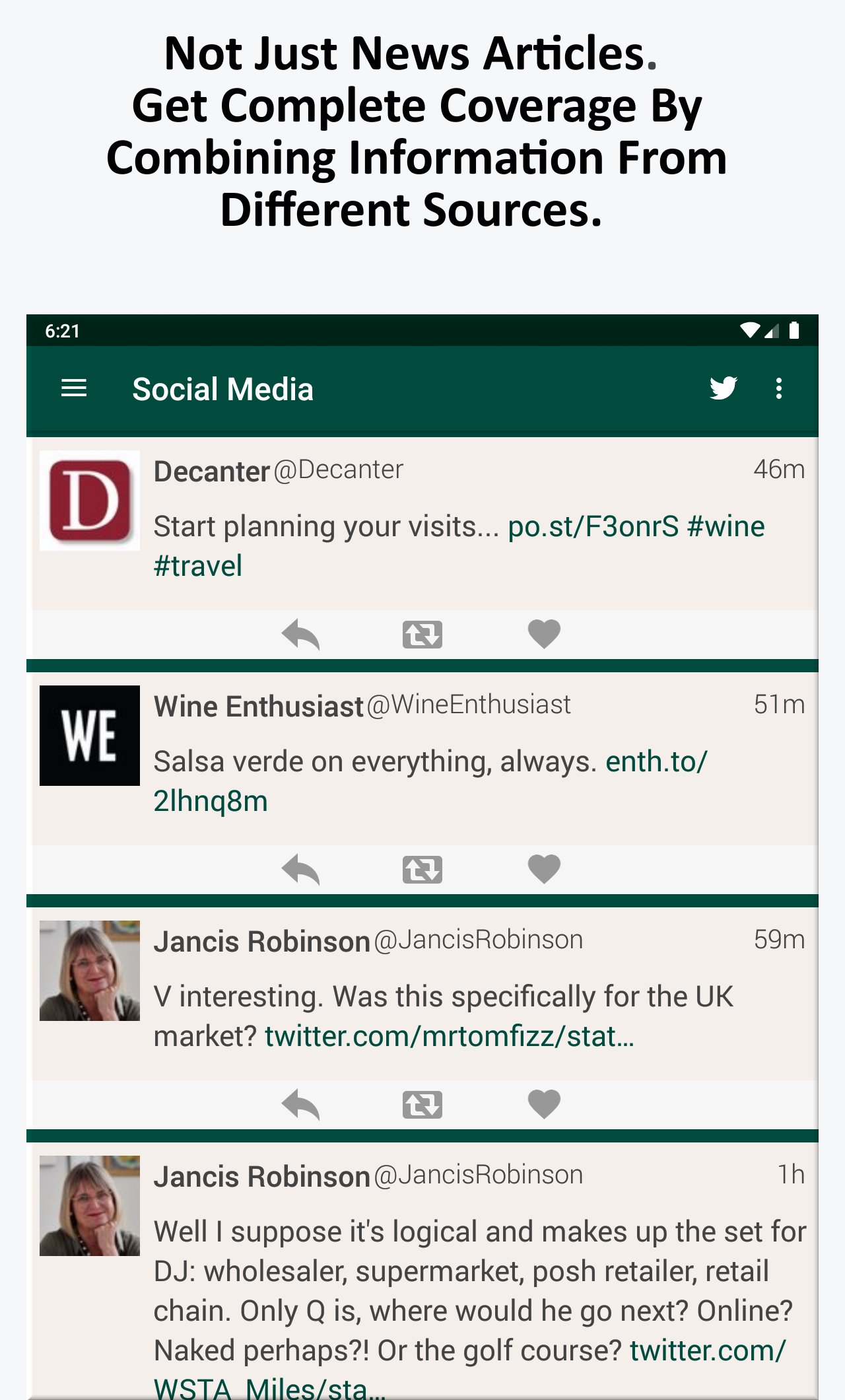Select the Decanter account name
The height and width of the screenshot is (1400, 845).
click(x=212, y=472)
